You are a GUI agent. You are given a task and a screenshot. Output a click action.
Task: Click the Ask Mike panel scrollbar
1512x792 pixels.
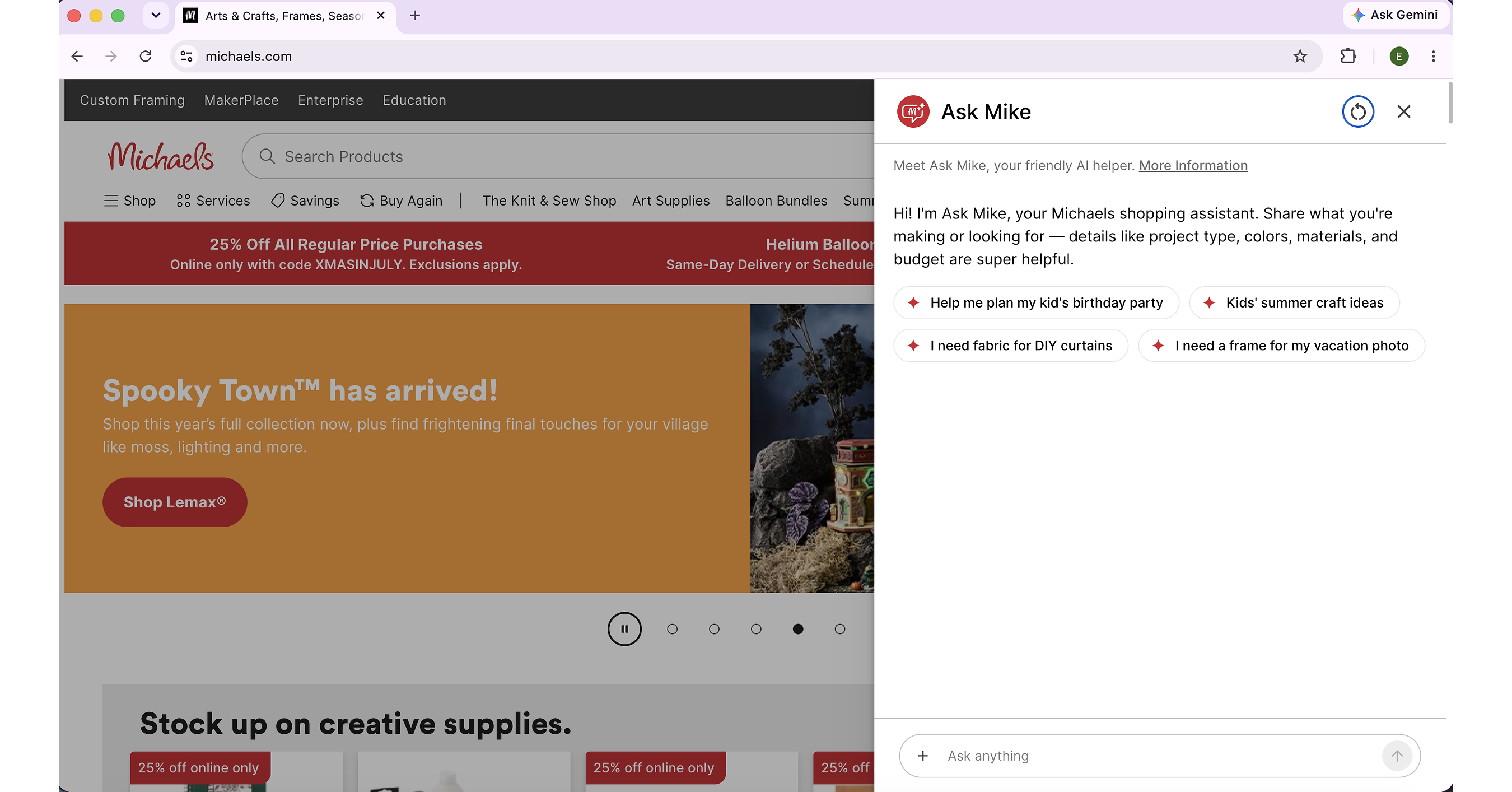[1450, 103]
